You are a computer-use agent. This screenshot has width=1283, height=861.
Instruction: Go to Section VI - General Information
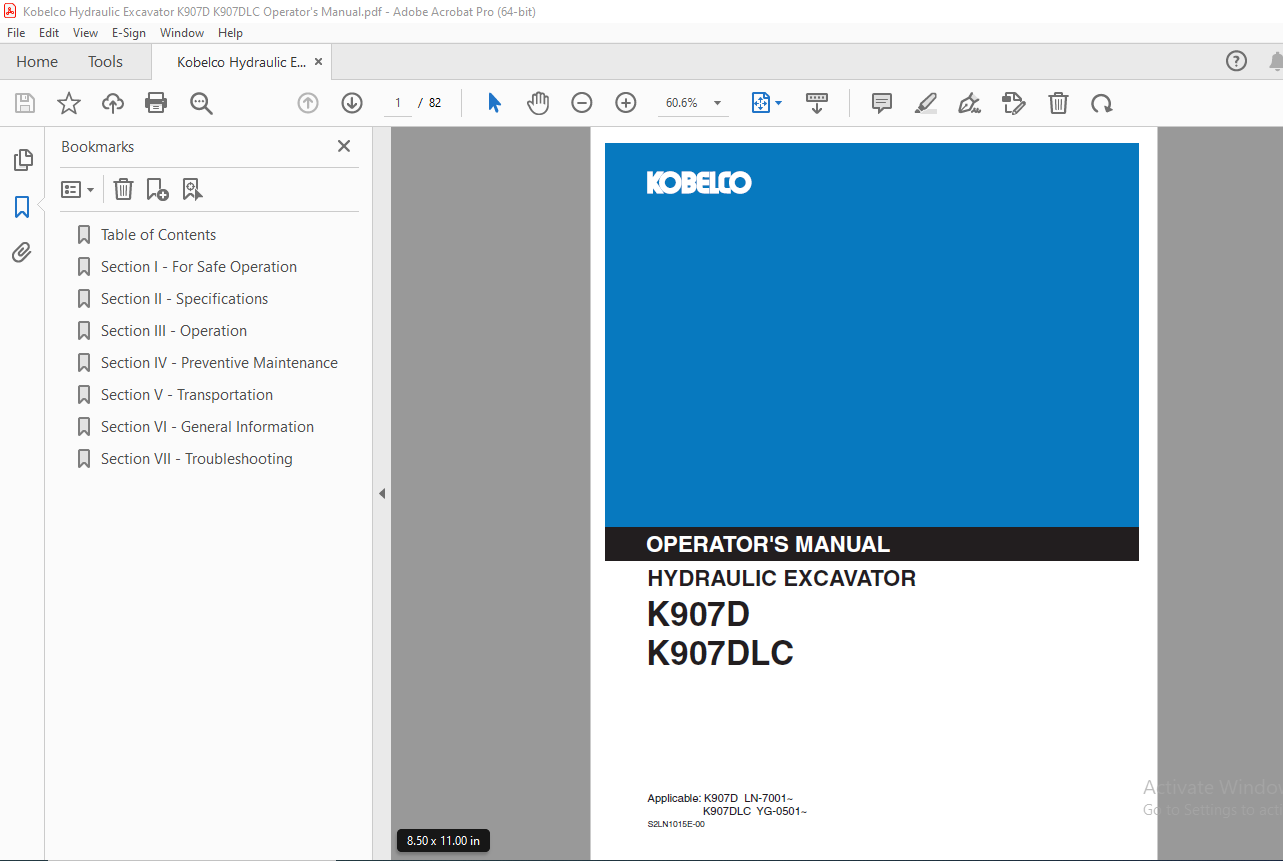(x=207, y=427)
